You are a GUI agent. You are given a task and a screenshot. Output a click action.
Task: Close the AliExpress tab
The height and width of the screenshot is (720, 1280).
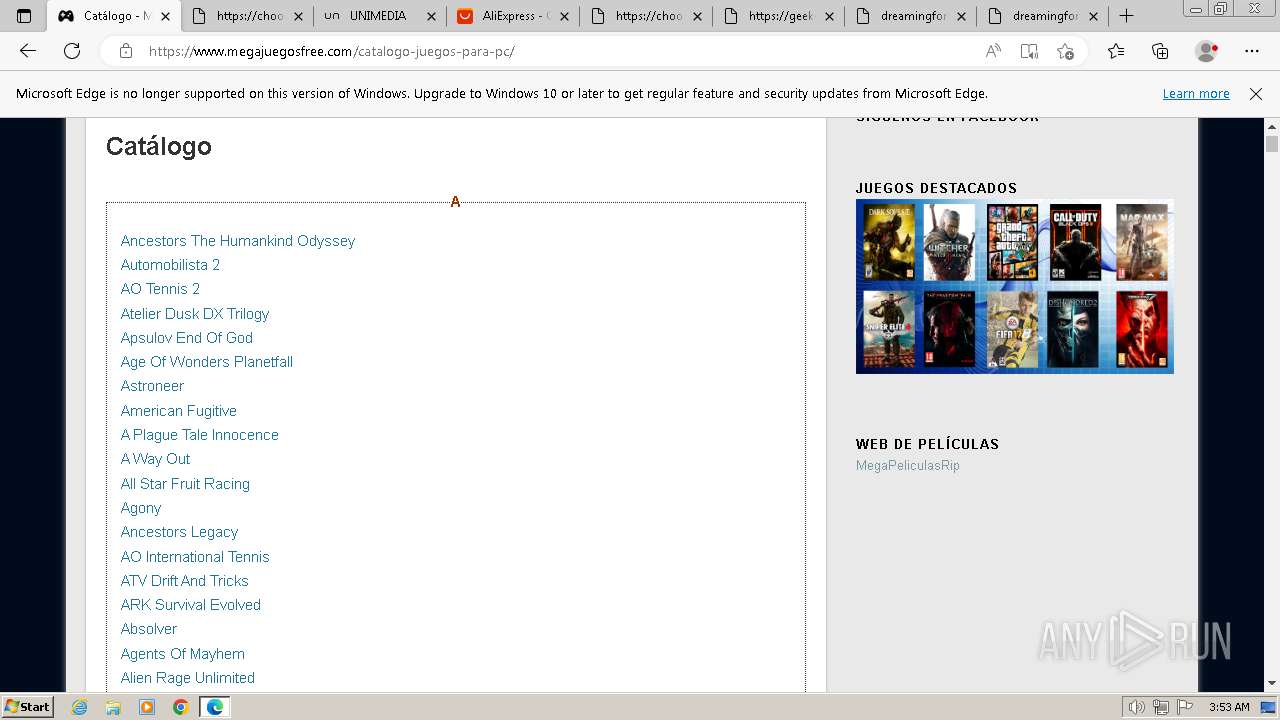[x=564, y=16]
